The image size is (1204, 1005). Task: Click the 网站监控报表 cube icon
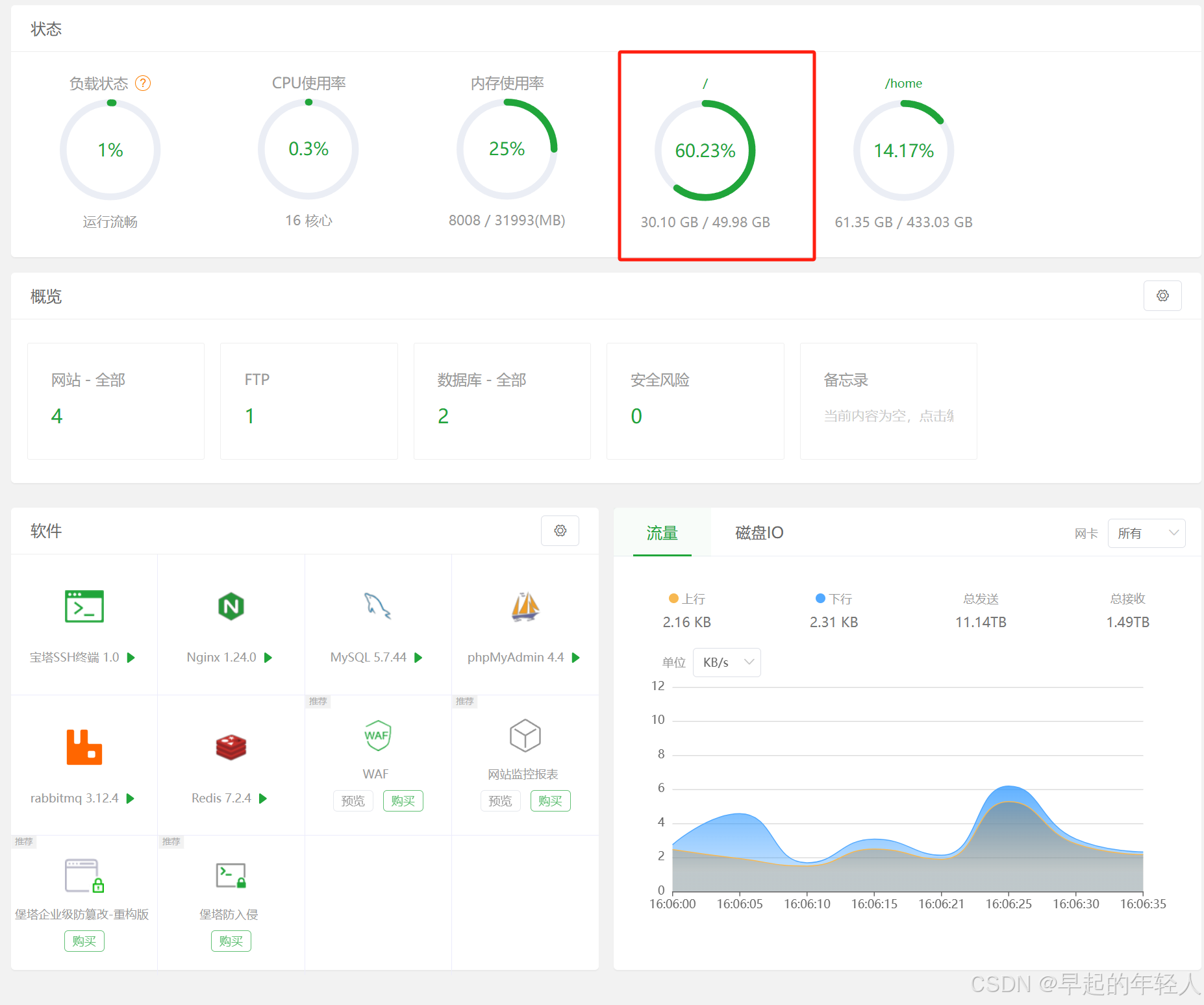pos(525,736)
